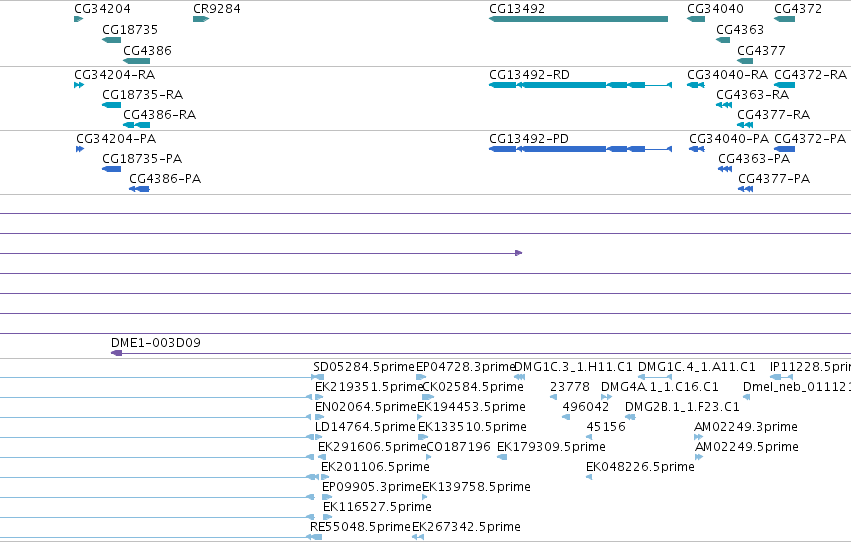851x542 pixels.
Task: Open the RE55048.5prime EST label
Action: (x=360, y=527)
